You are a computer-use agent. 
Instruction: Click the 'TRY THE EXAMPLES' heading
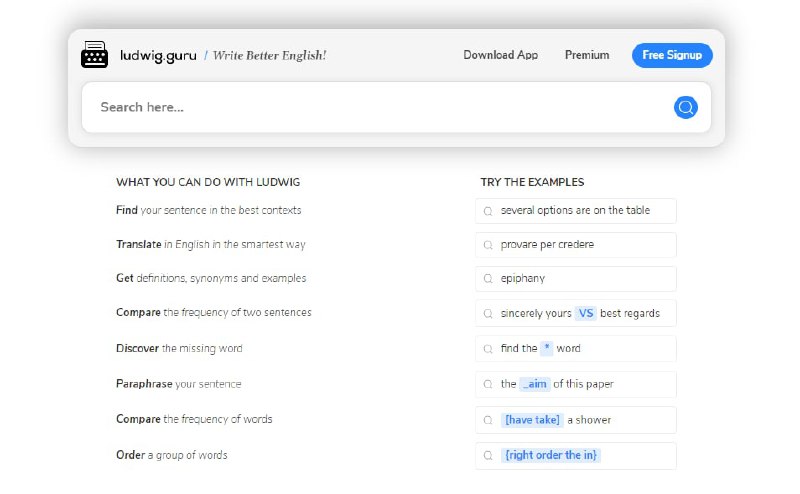532,182
